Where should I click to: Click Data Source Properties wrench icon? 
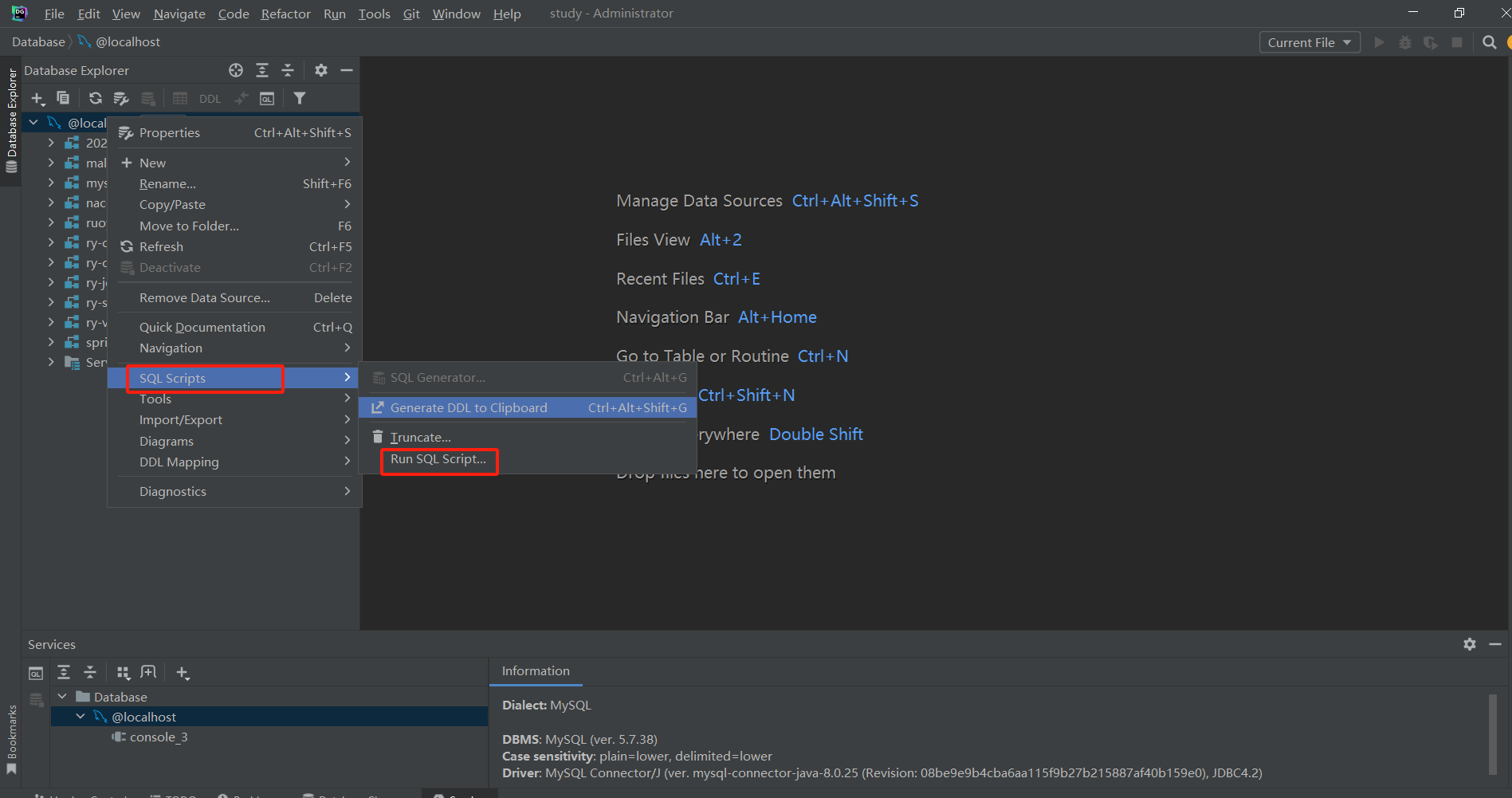pyautogui.click(x=121, y=99)
